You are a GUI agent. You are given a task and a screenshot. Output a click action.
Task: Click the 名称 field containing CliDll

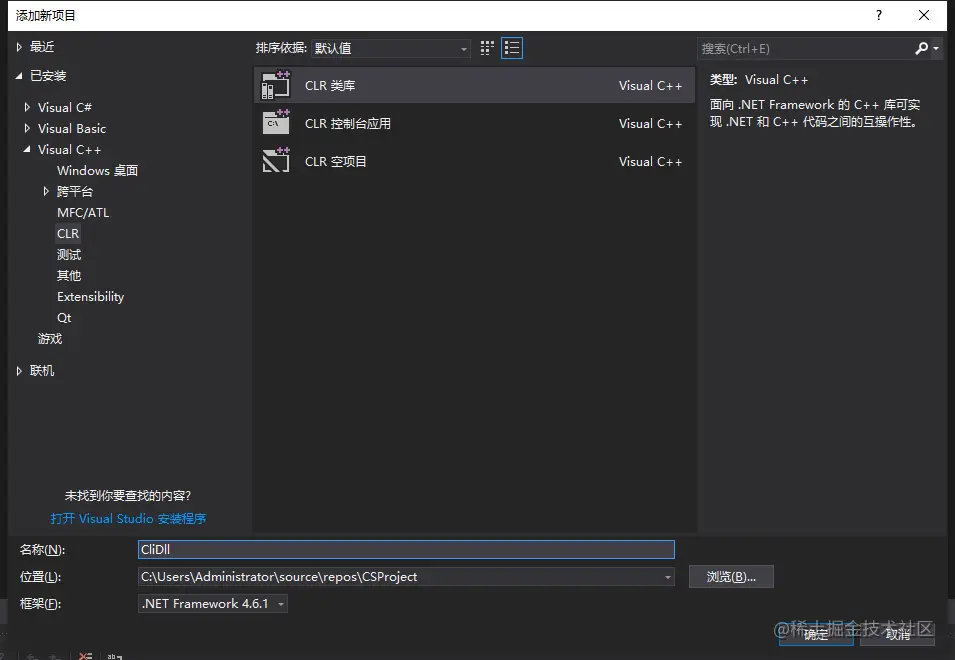coord(406,549)
